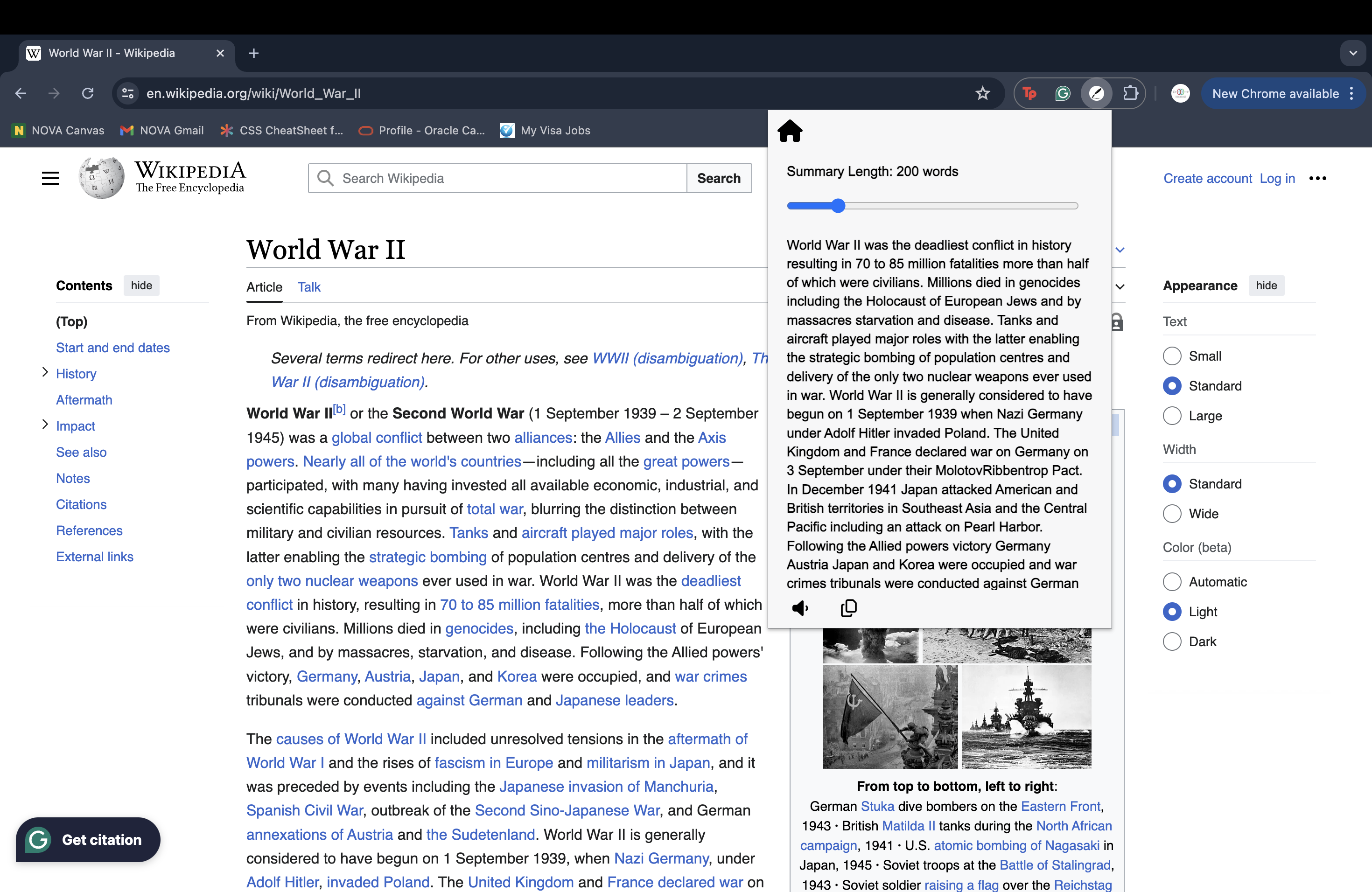This screenshot has width=1372, height=892.
Task: Expand the History contents section
Action: pyautogui.click(x=45, y=372)
